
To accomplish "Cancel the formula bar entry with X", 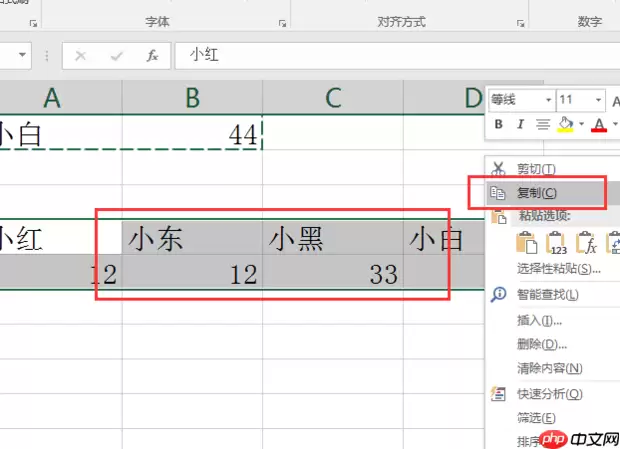I will [x=81, y=56].
